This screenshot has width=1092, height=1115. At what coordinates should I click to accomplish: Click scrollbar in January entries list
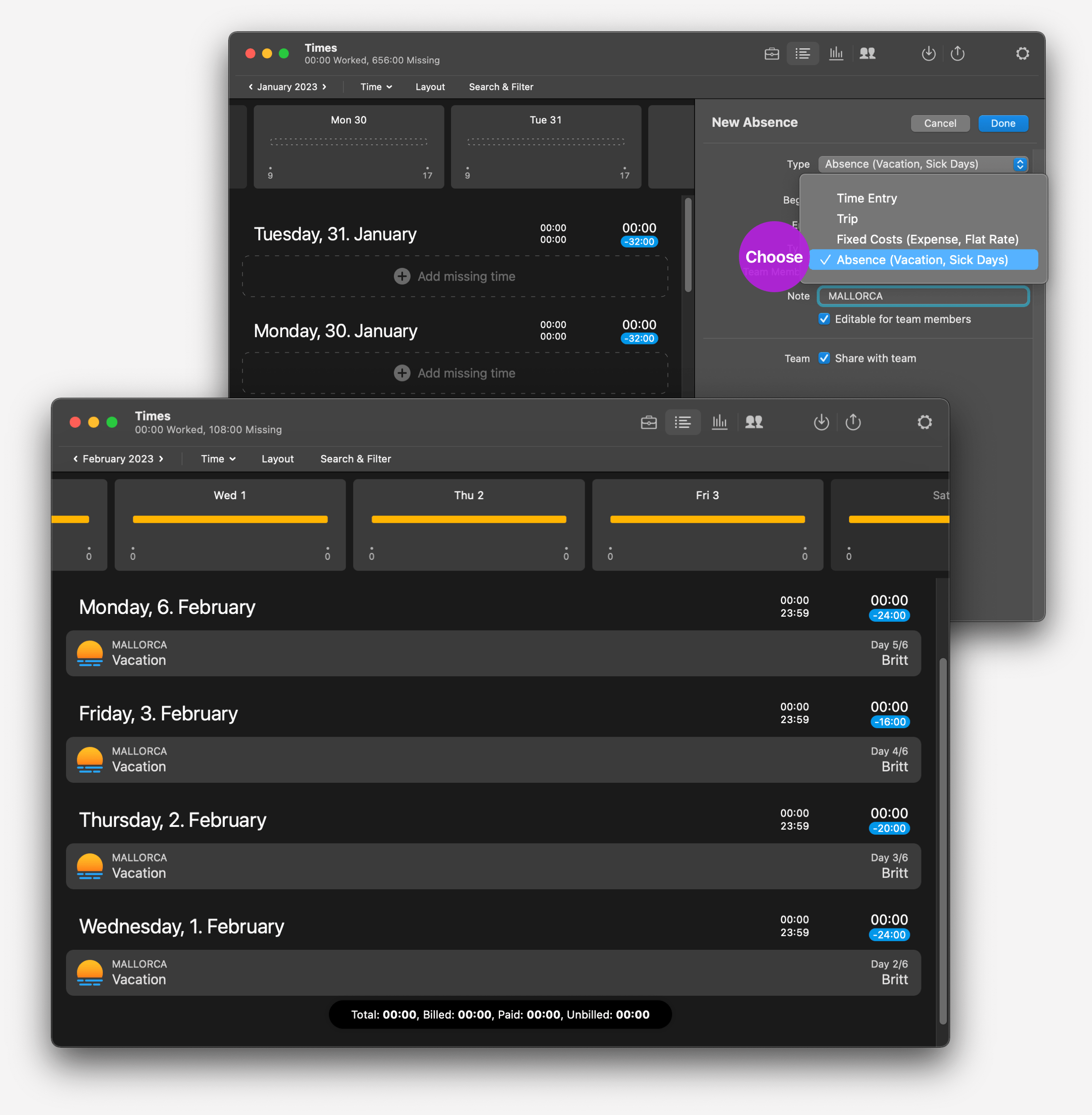(x=688, y=244)
